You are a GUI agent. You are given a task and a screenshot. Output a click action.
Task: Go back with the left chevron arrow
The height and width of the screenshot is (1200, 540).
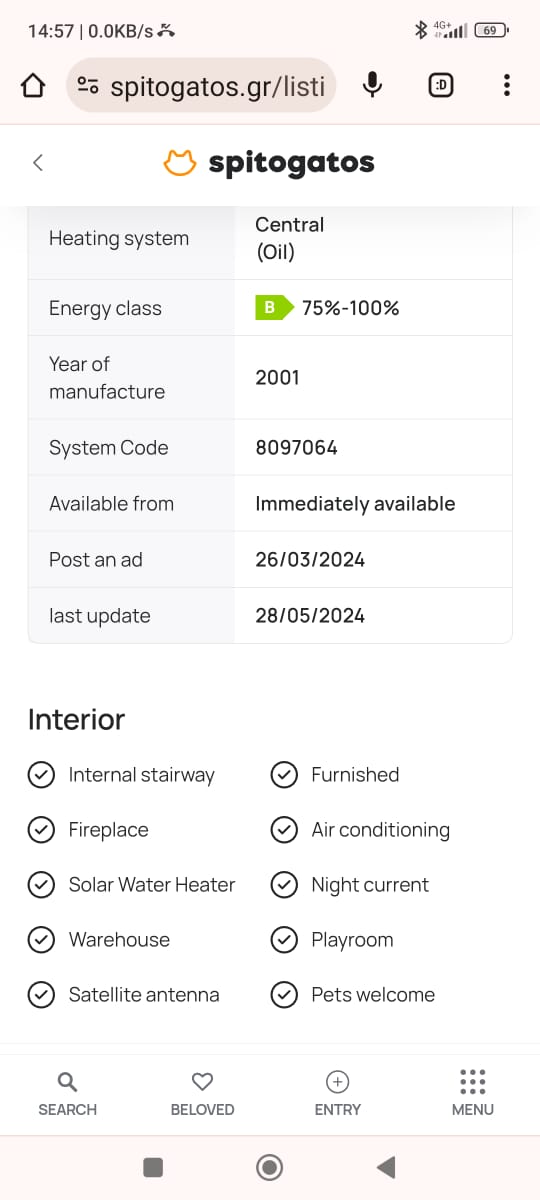pos(38,162)
